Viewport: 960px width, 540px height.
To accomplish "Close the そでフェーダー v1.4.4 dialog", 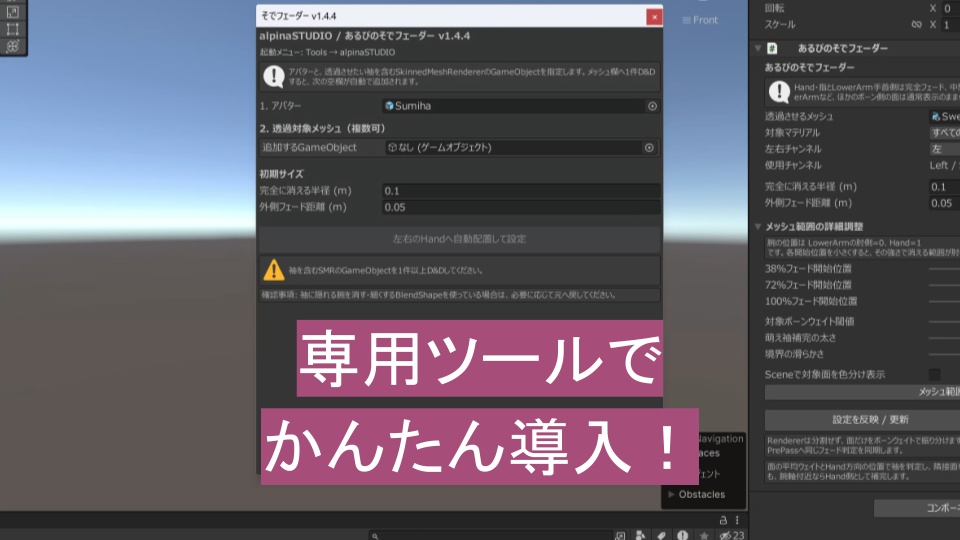I will pyautogui.click(x=654, y=17).
